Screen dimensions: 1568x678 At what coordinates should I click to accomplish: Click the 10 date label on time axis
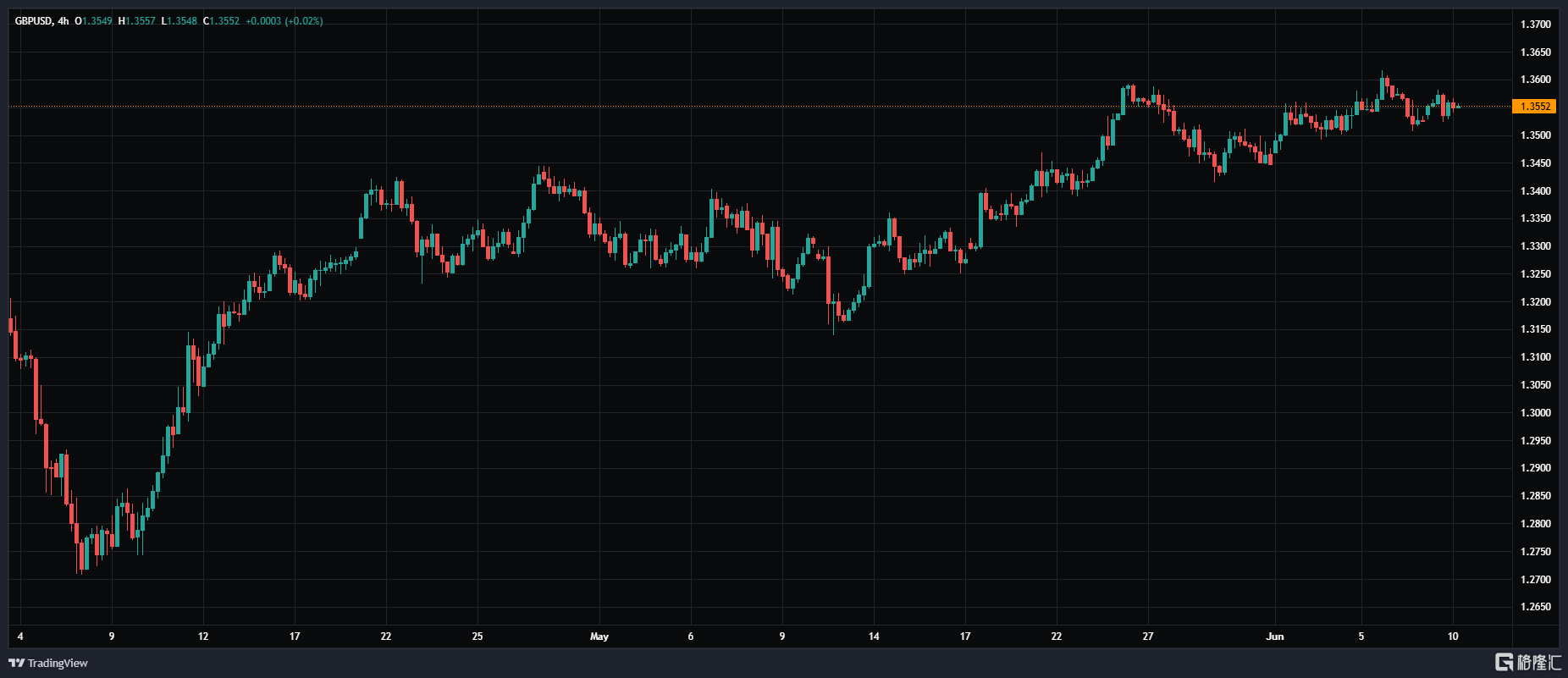[1453, 637]
